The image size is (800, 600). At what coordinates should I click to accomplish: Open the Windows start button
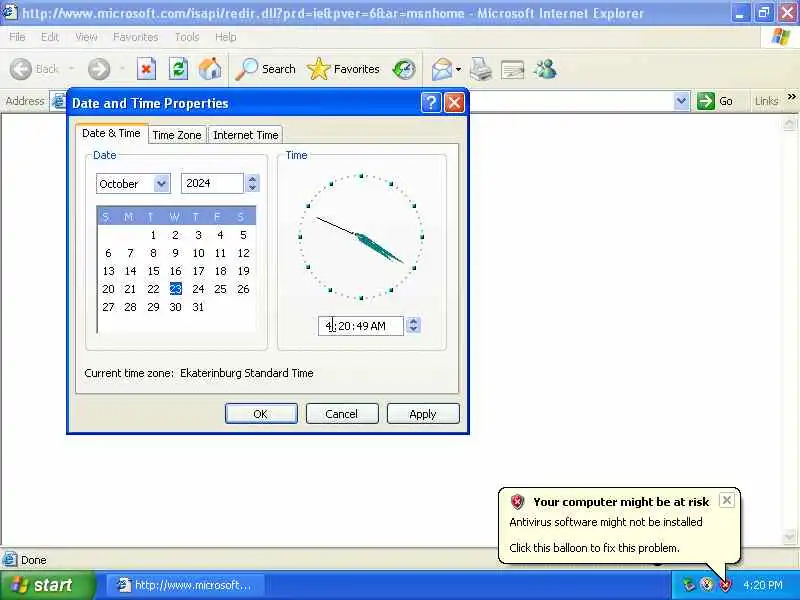47,585
